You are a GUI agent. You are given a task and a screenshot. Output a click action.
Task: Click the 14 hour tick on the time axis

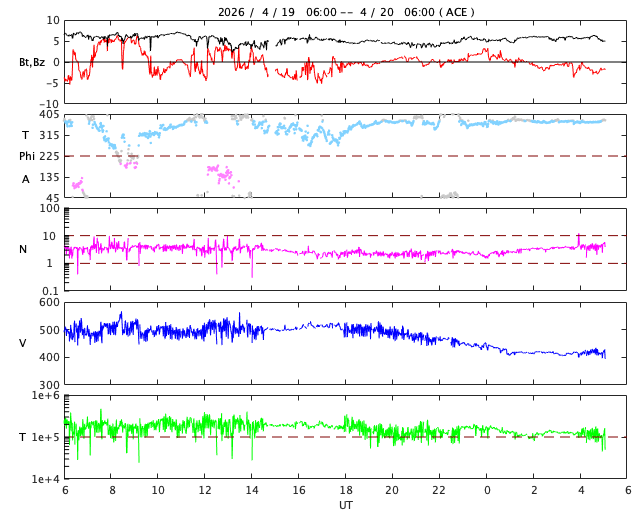(252, 491)
